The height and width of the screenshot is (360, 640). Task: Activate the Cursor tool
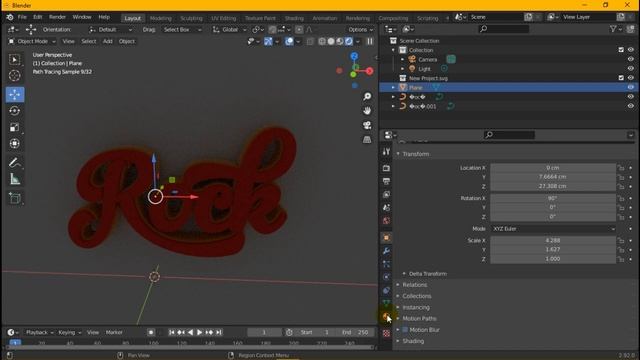click(15, 76)
